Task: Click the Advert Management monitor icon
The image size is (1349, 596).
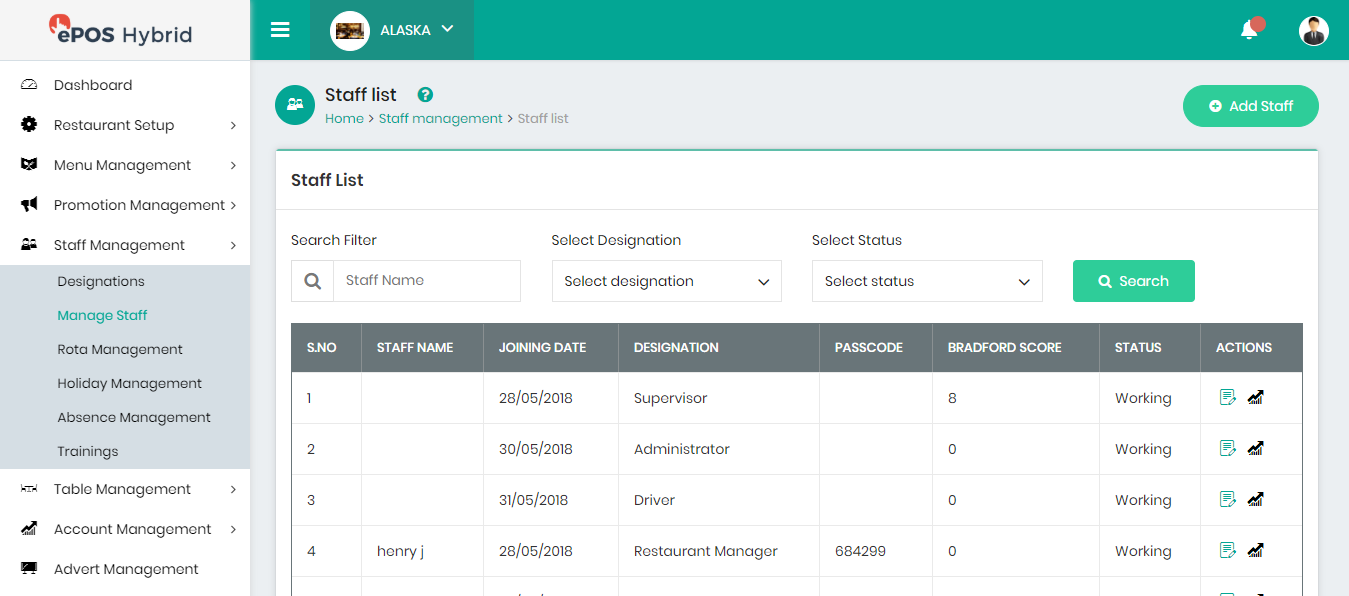Action: (29, 569)
